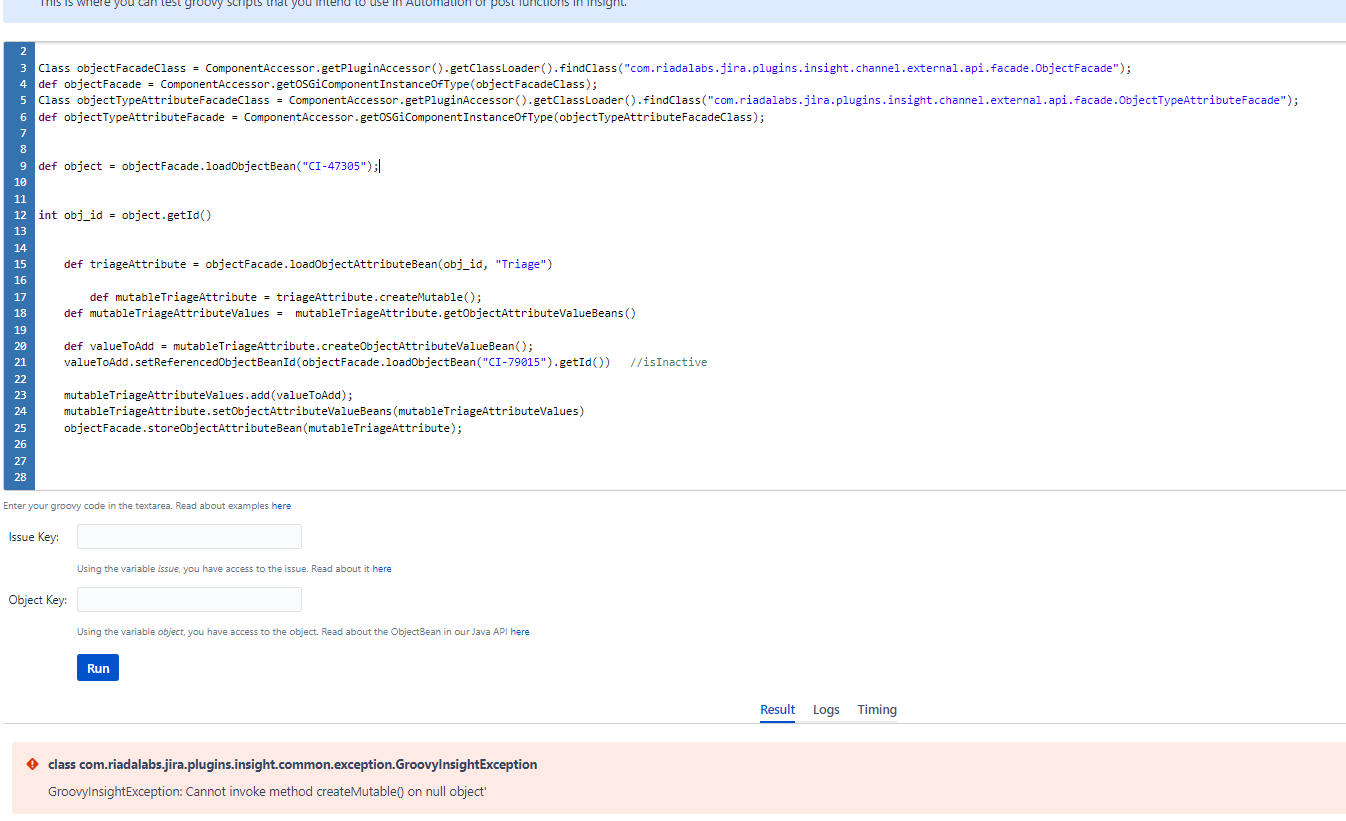Screen dimensions: 1346x821
Task: Open the groovy examples 'here' link
Action: pos(281,506)
